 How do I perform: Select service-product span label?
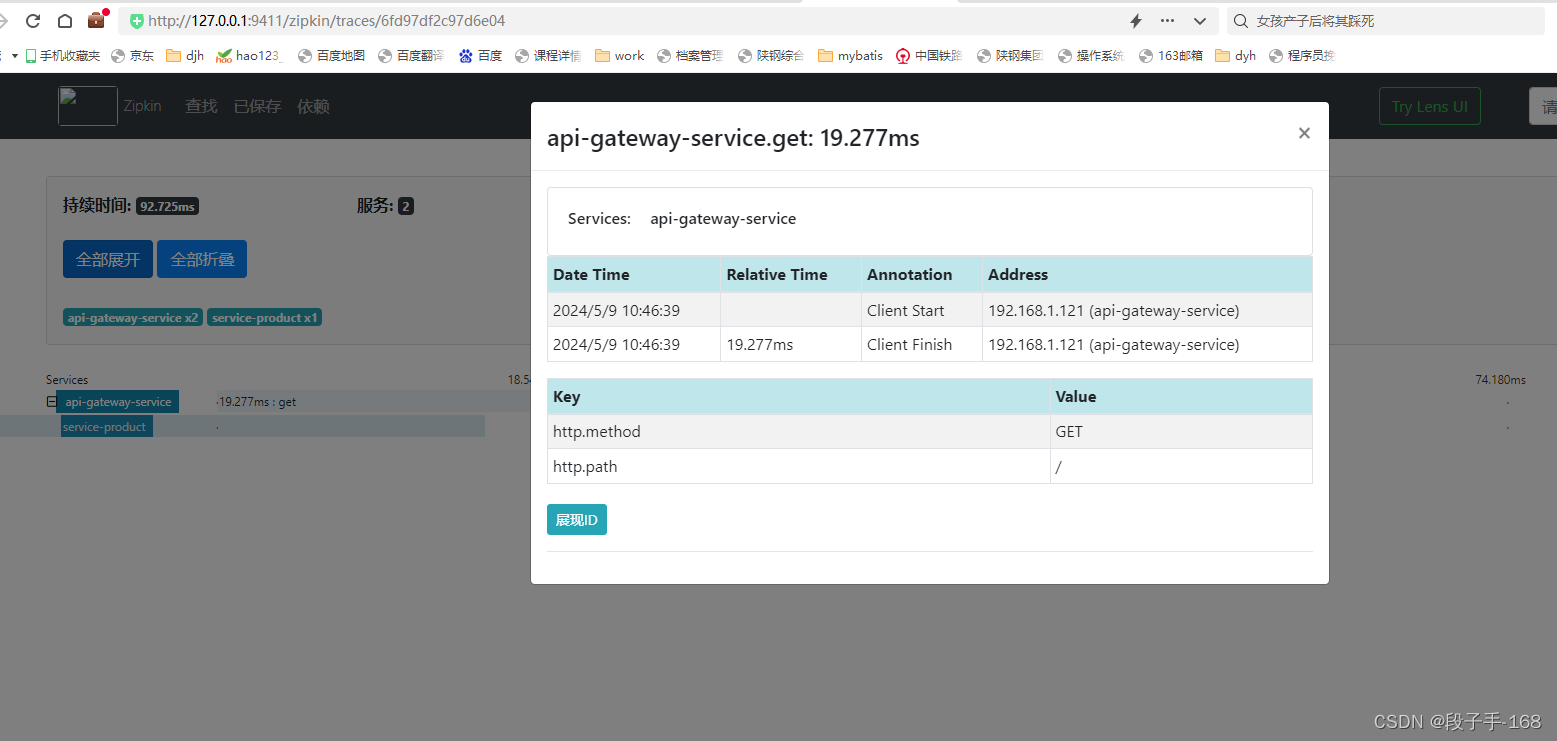pos(105,427)
